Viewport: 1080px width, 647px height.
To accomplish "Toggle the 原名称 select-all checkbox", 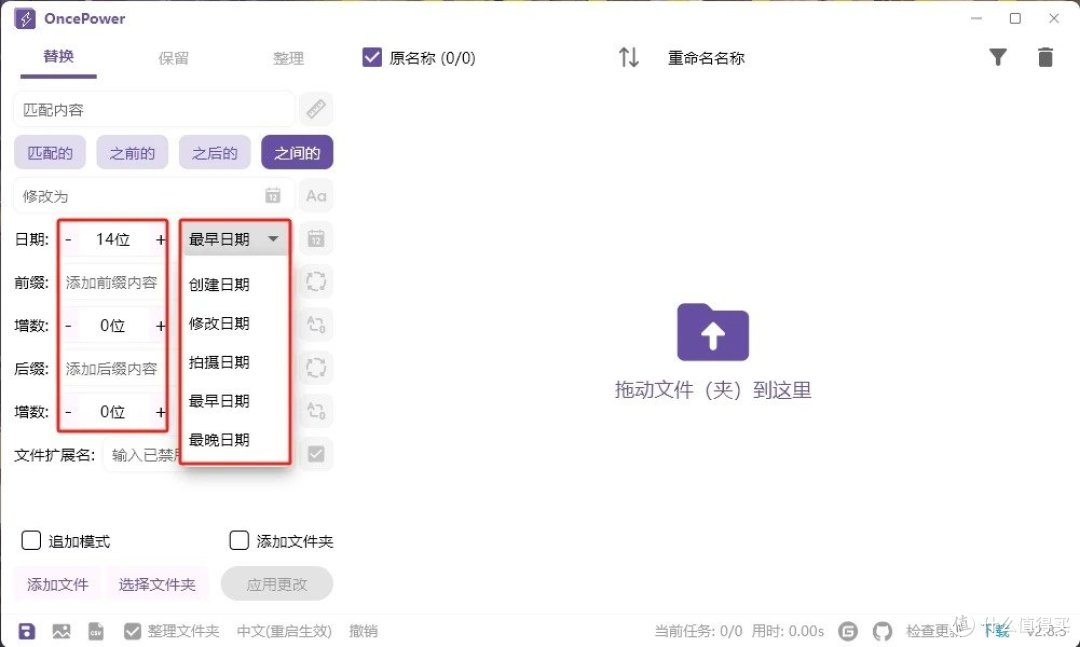I will click(x=371, y=57).
